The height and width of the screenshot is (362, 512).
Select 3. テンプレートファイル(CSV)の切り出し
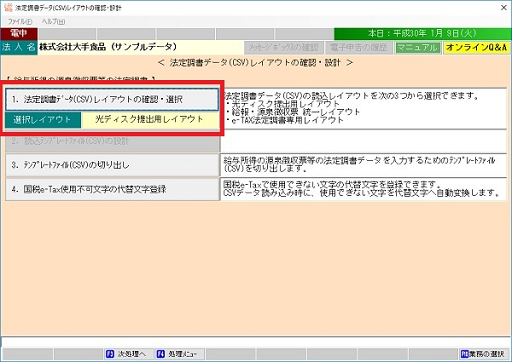pyautogui.click(x=112, y=165)
